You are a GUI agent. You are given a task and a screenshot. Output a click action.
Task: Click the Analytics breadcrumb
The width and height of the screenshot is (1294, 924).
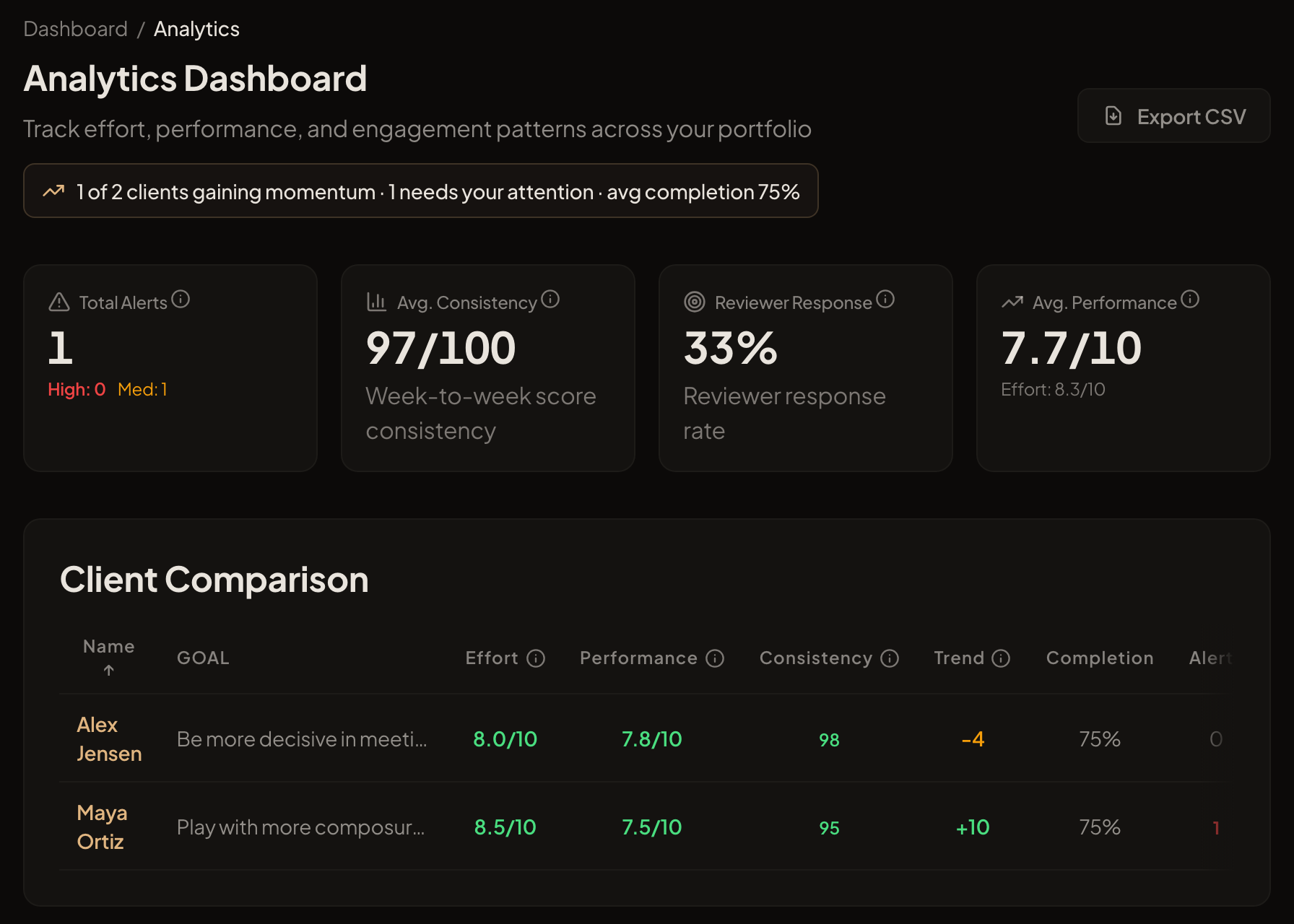196,29
